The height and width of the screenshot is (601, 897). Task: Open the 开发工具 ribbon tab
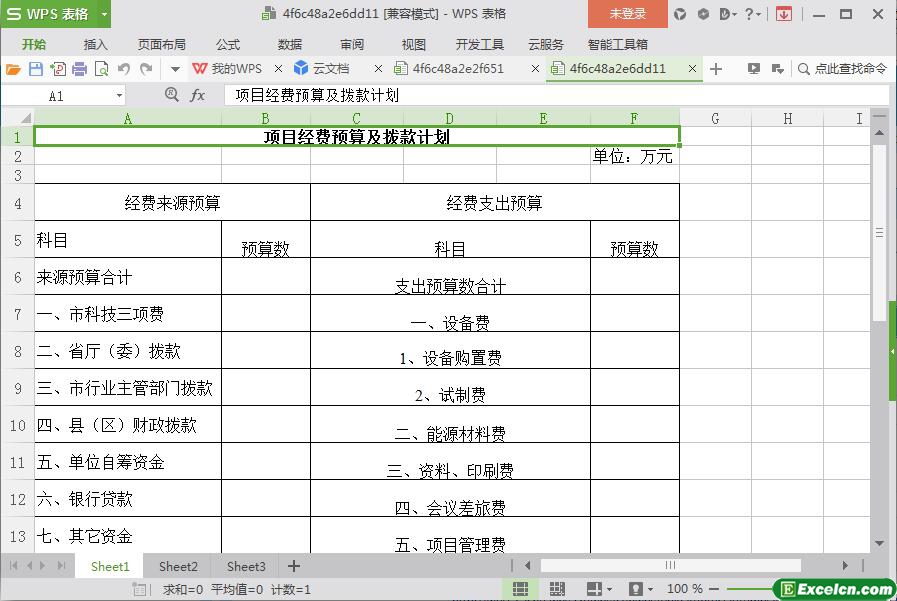click(x=479, y=45)
